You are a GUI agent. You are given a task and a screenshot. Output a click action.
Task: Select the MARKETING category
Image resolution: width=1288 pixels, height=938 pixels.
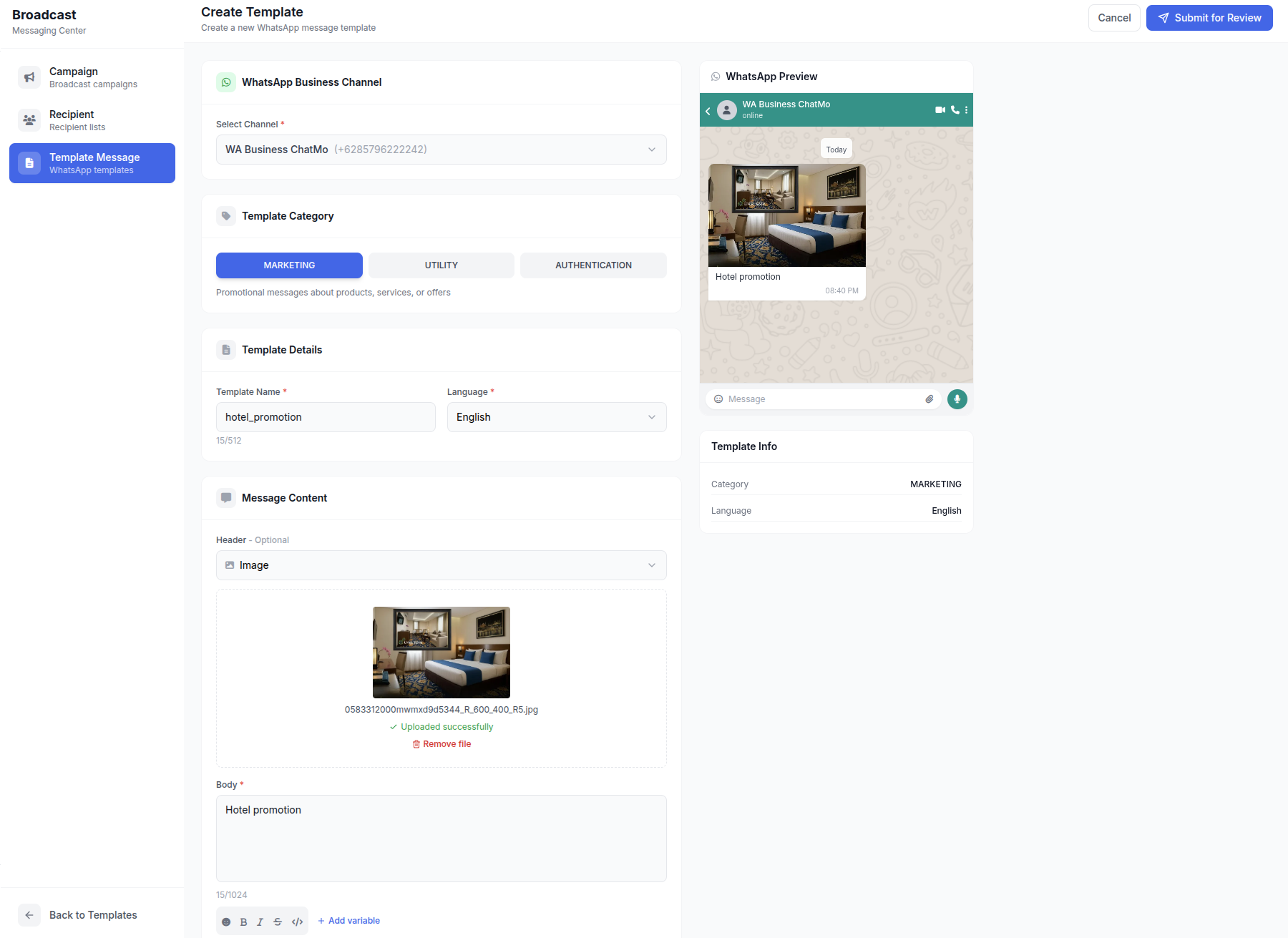[x=289, y=265]
